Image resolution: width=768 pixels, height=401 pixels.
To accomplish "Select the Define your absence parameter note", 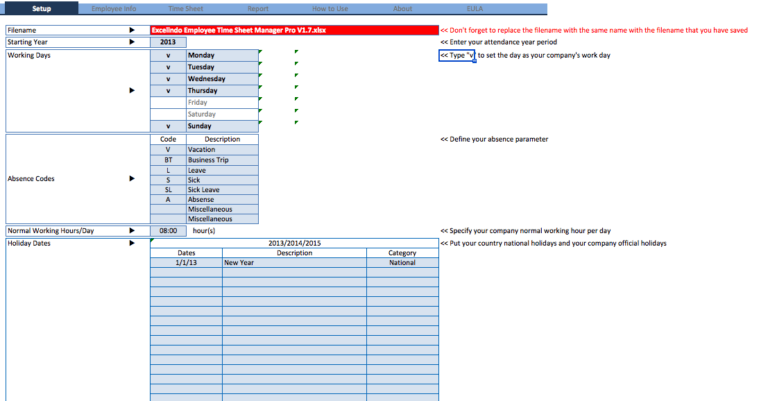I will pos(494,139).
